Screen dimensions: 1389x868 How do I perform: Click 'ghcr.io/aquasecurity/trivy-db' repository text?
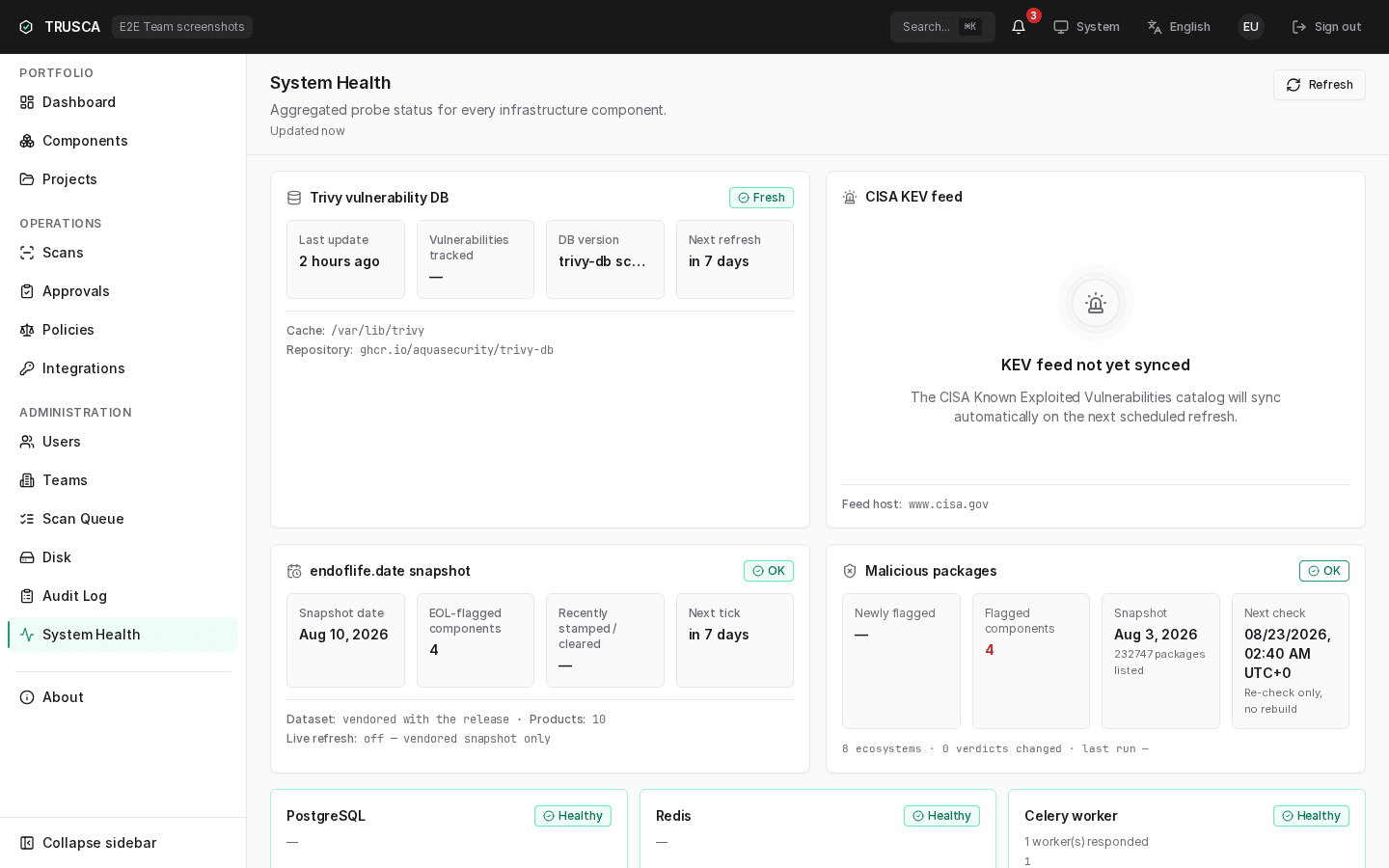(x=456, y=350)
